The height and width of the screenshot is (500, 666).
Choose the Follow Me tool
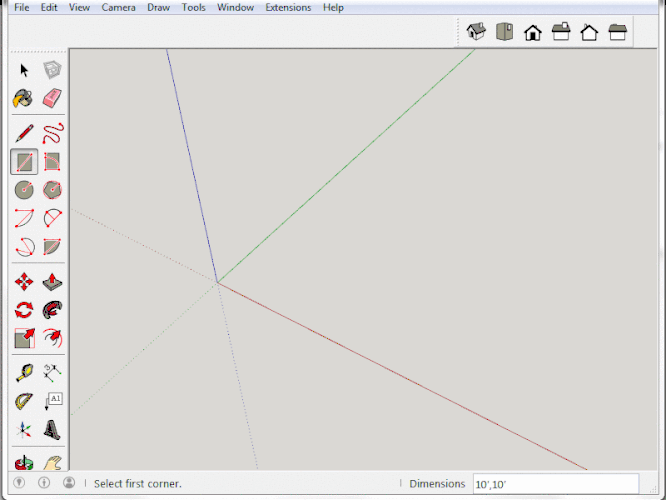(52, 310)
